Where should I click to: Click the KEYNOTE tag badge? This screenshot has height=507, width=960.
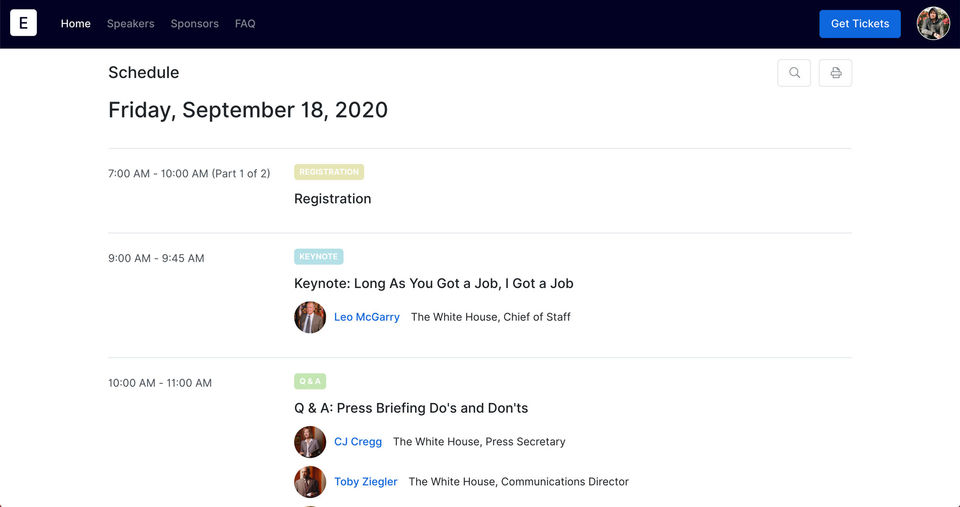[x=318, y=257]
